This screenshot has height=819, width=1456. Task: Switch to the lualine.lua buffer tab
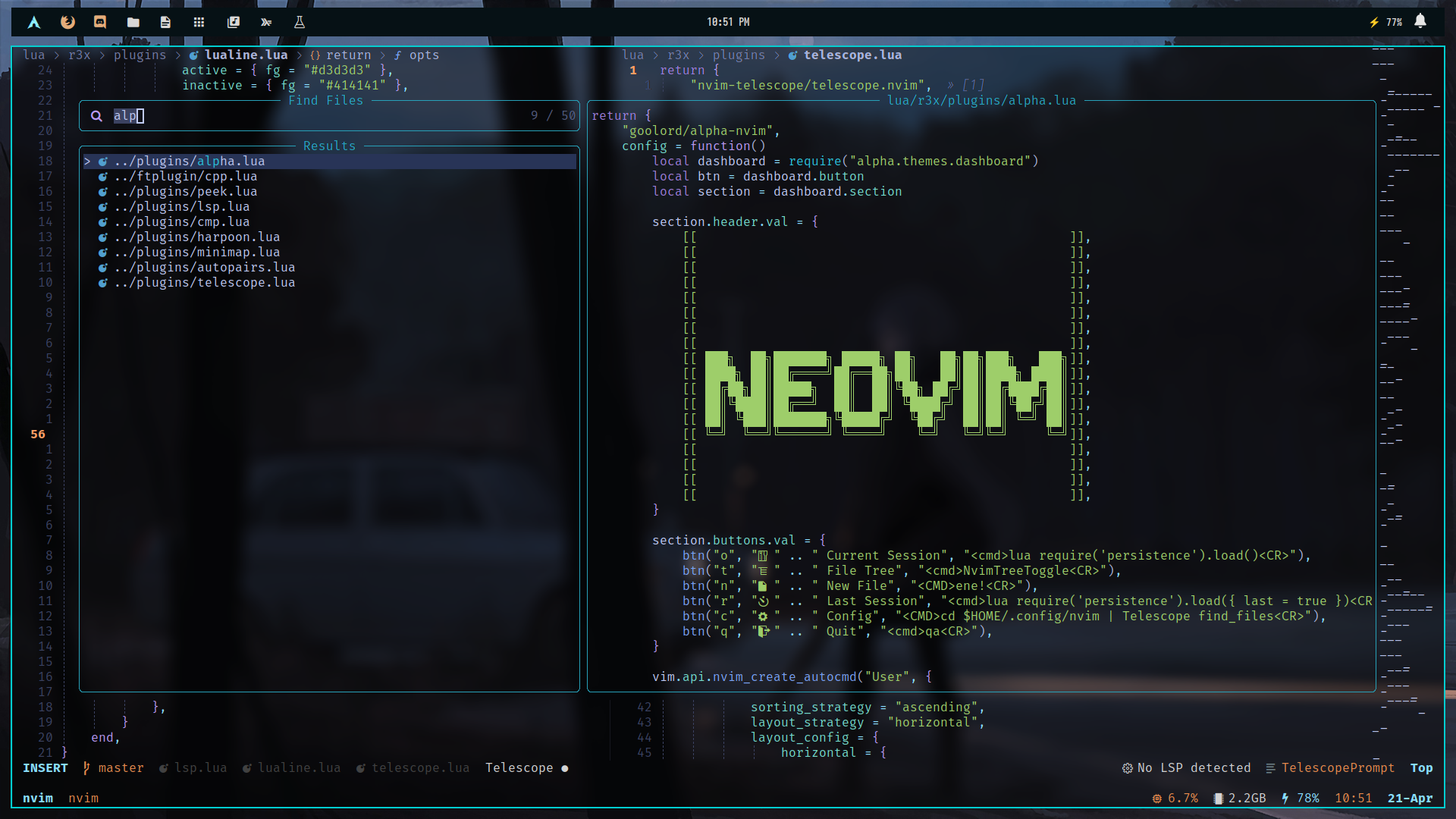300,768
